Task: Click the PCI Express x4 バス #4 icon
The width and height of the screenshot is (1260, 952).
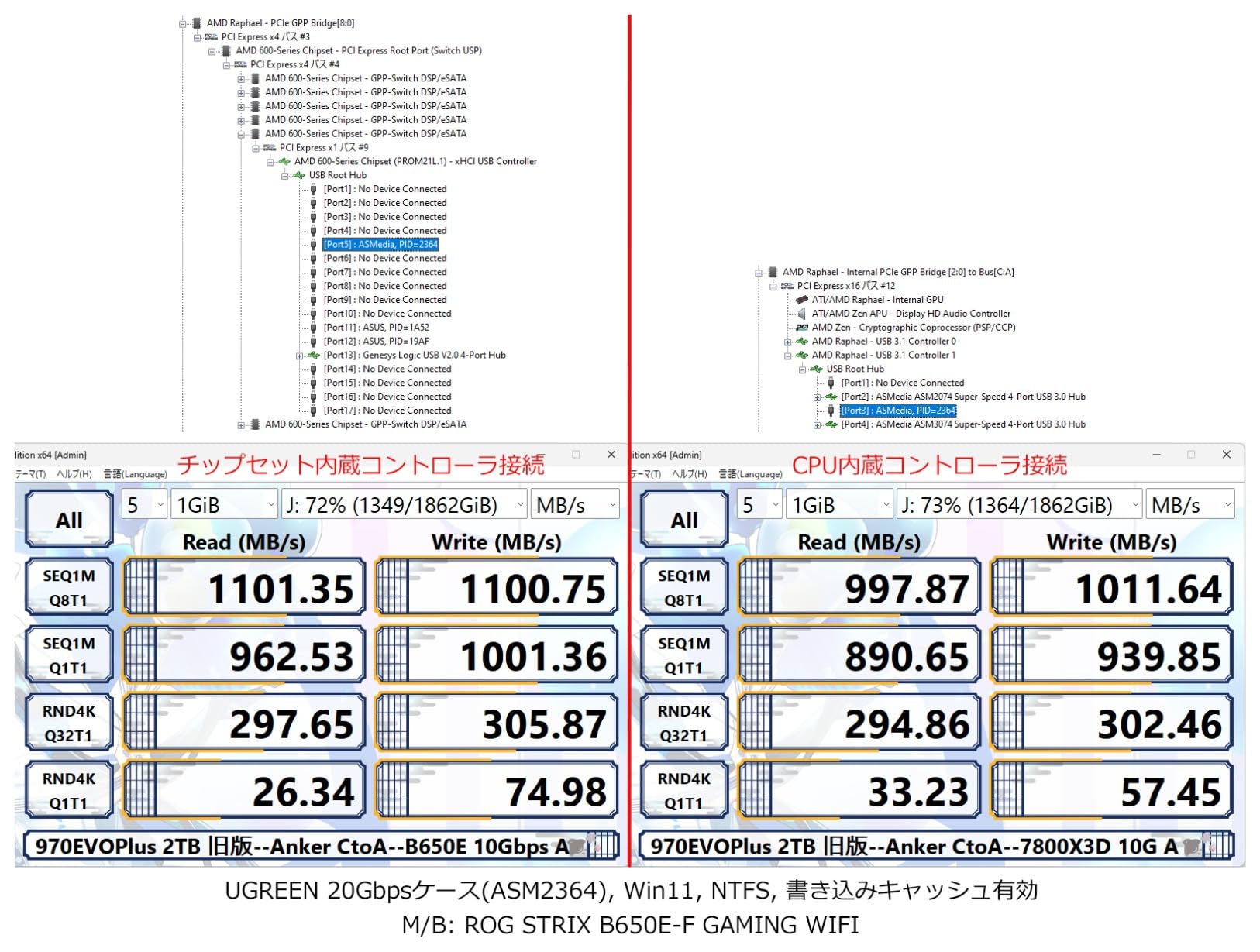Action: point(240,65)
